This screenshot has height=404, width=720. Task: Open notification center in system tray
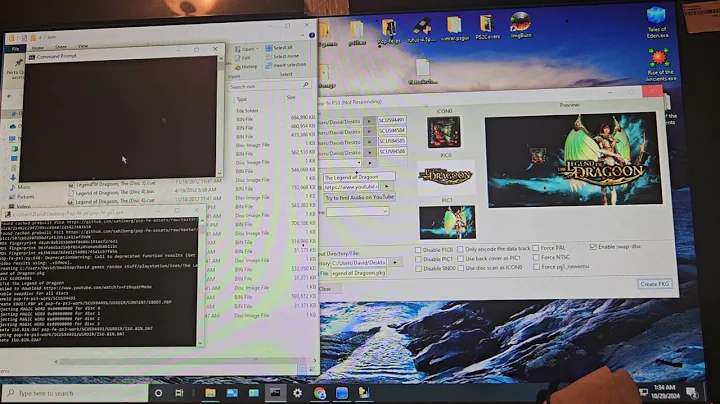(692, 393)
